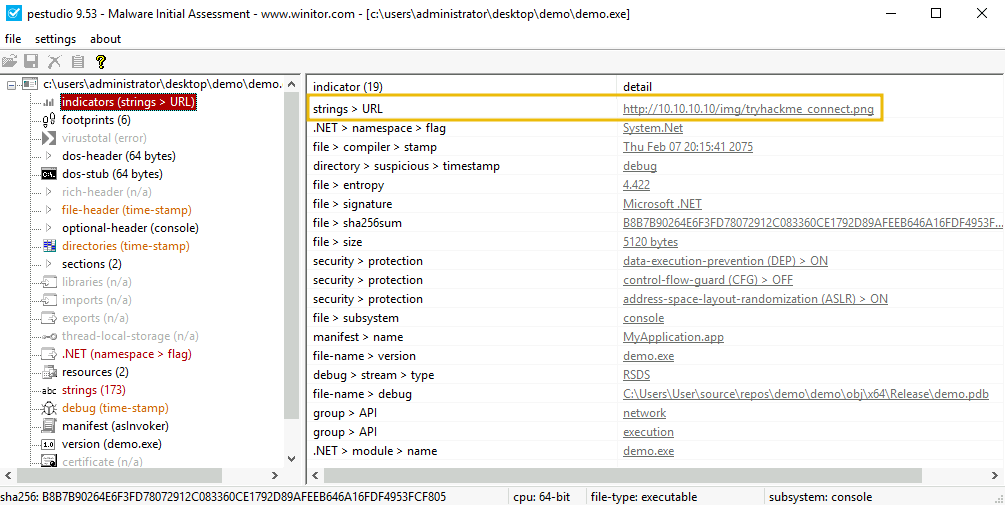Select indicators (strings > URL) tree item
The width and height of the screenshot is (1005, 505).
tap(128, 102)
